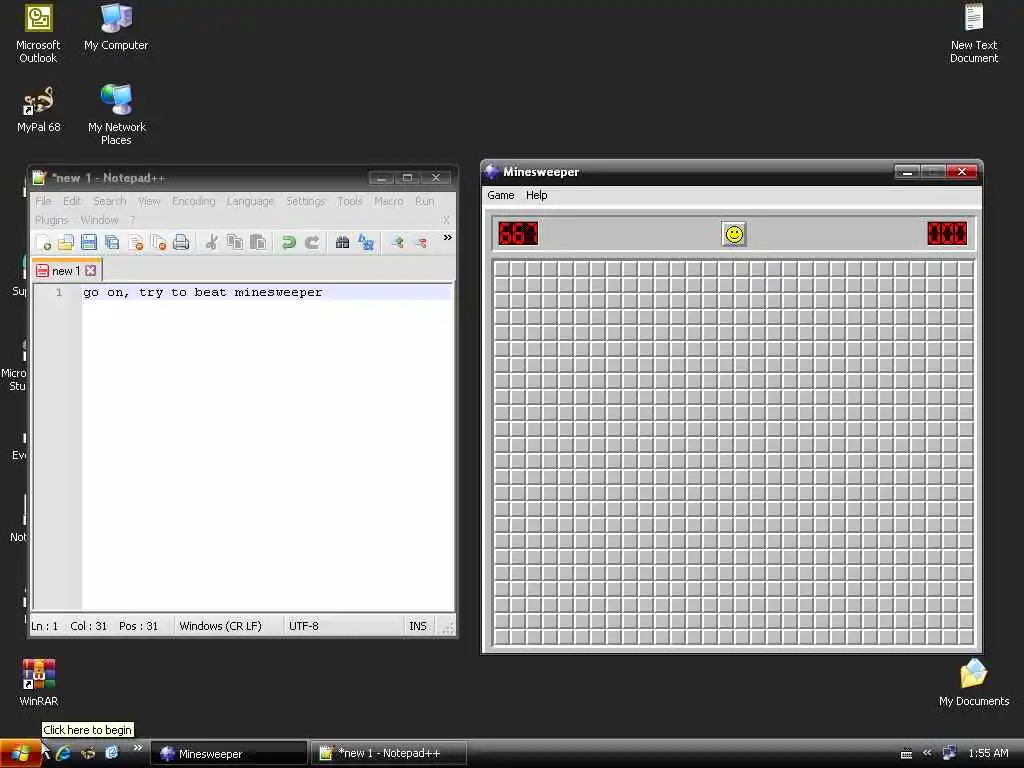
Task: Launch Internet Explorer from the quick launch bar
Action: (63, 753)
